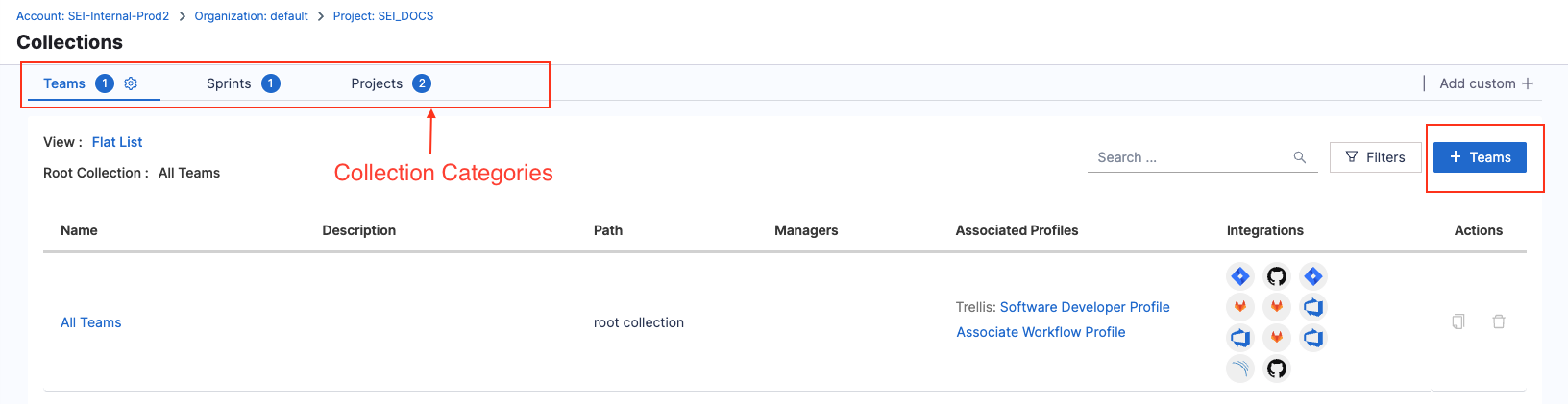Click the blue + Teams button
The image size is (1568, 404).
[1480, 157]
